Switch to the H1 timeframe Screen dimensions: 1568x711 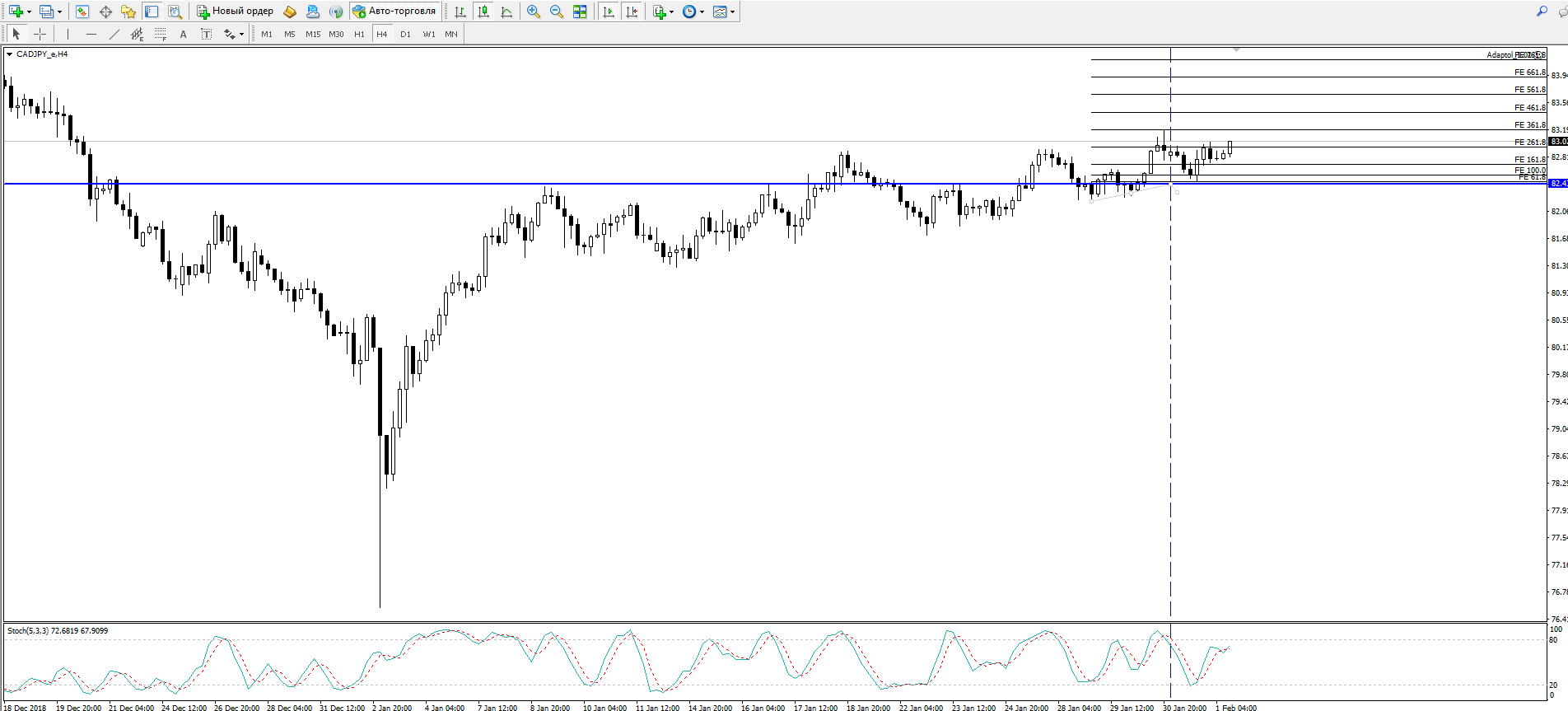tap(359, 34)
